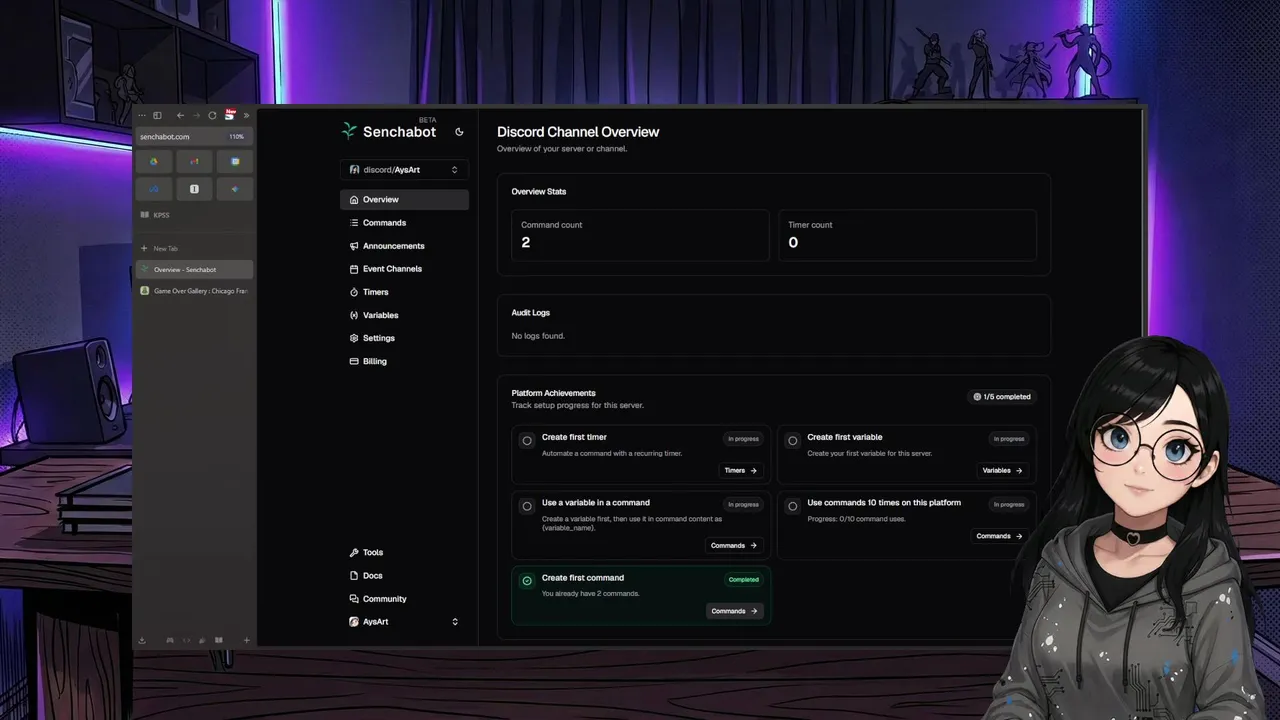Click the Completed badge on first command

point(743,580)
